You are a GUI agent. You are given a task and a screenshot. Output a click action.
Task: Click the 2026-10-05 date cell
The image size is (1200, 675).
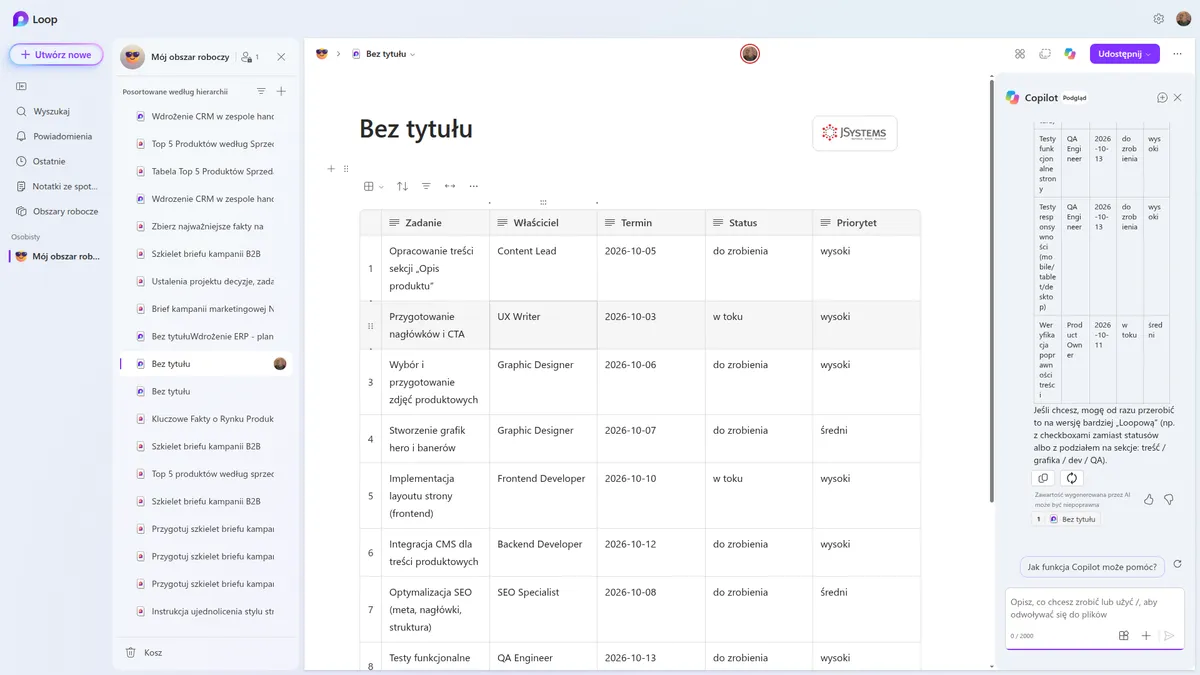point(651,268)
